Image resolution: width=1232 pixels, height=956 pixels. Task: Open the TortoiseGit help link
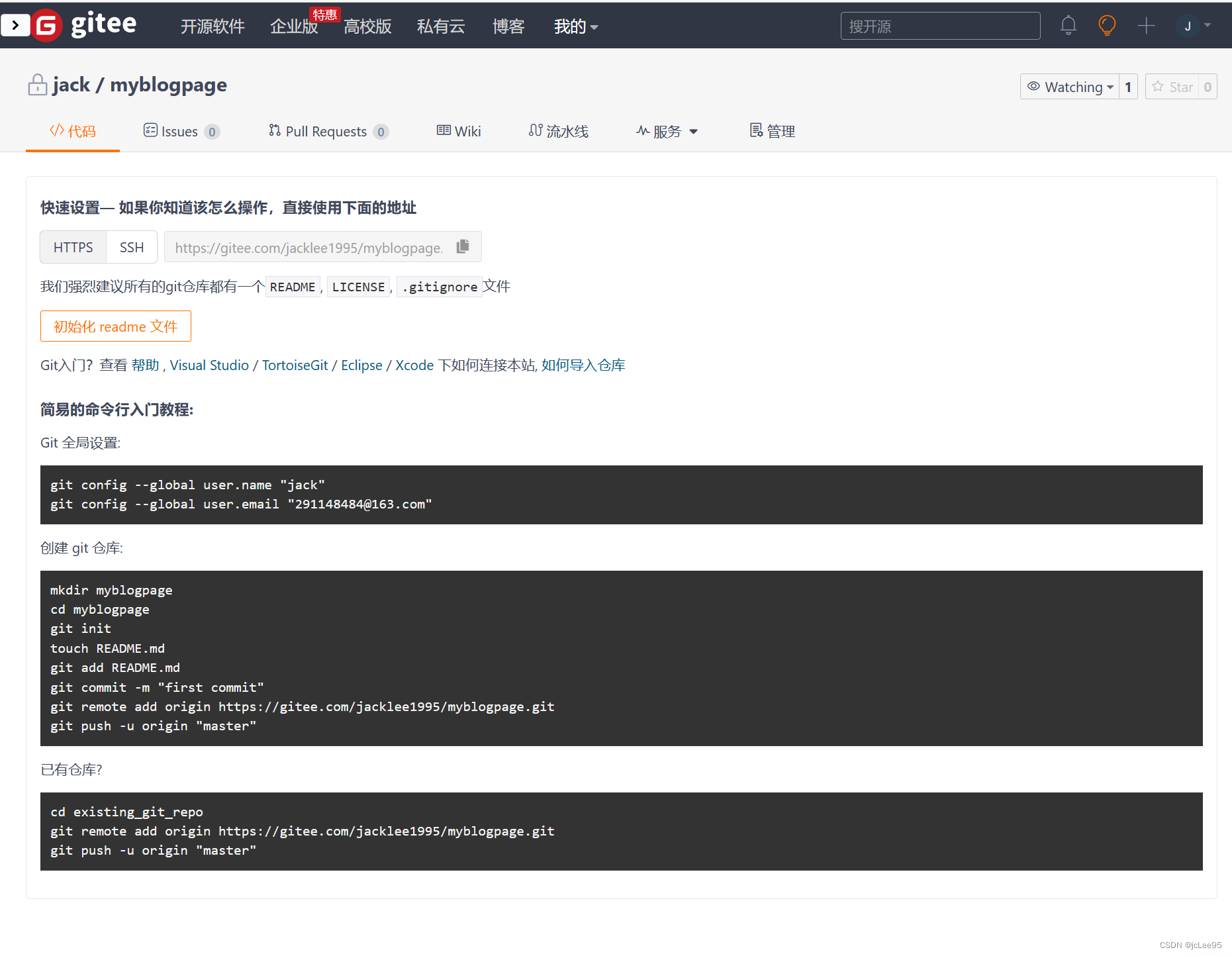coord(294,365)
